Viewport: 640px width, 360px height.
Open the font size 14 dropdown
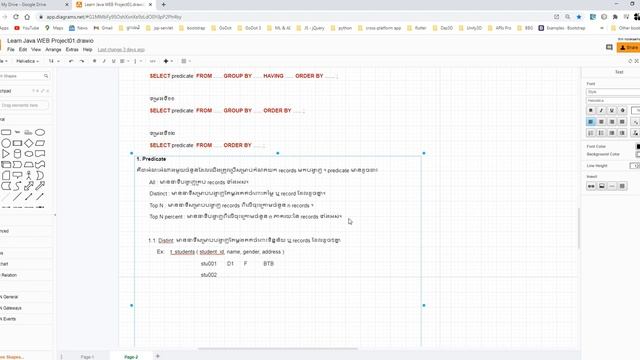tap(54, 61)
